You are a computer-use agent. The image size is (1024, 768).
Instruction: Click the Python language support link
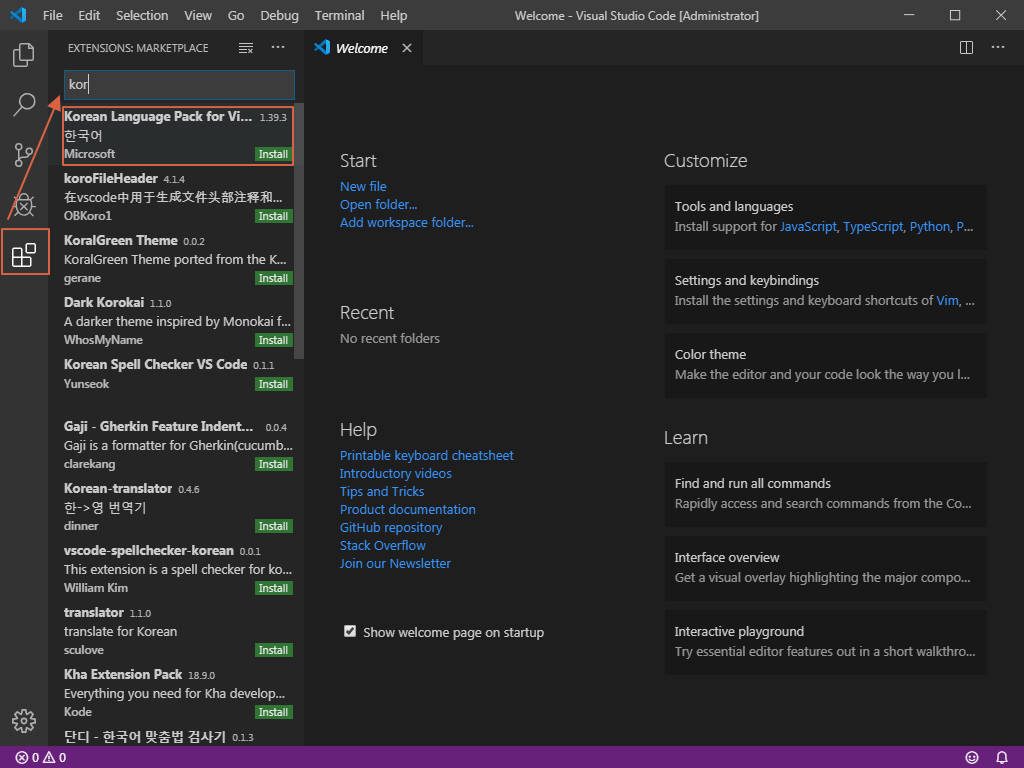(929, 227)
